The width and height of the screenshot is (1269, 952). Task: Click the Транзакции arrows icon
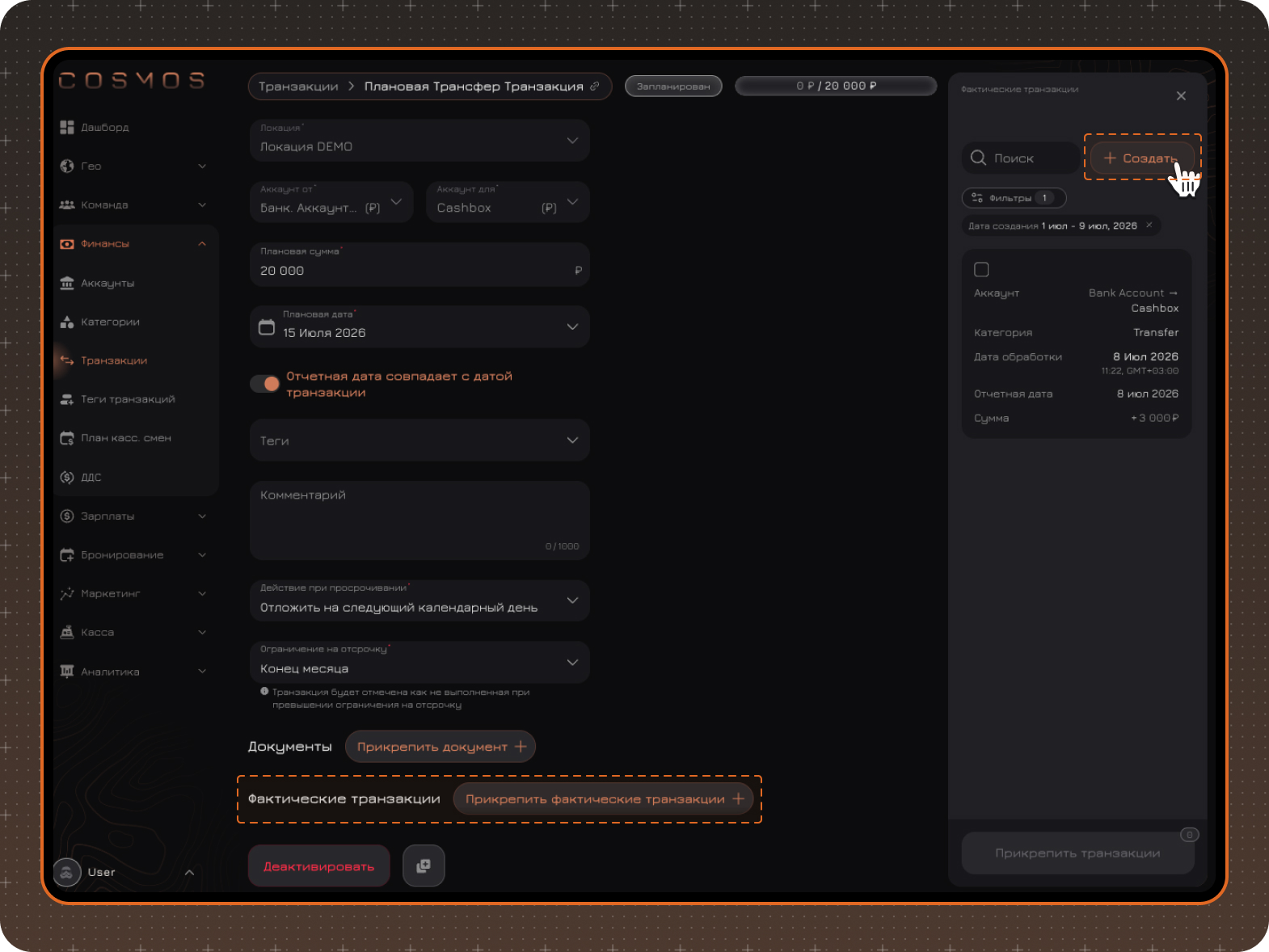coord(67,360)
